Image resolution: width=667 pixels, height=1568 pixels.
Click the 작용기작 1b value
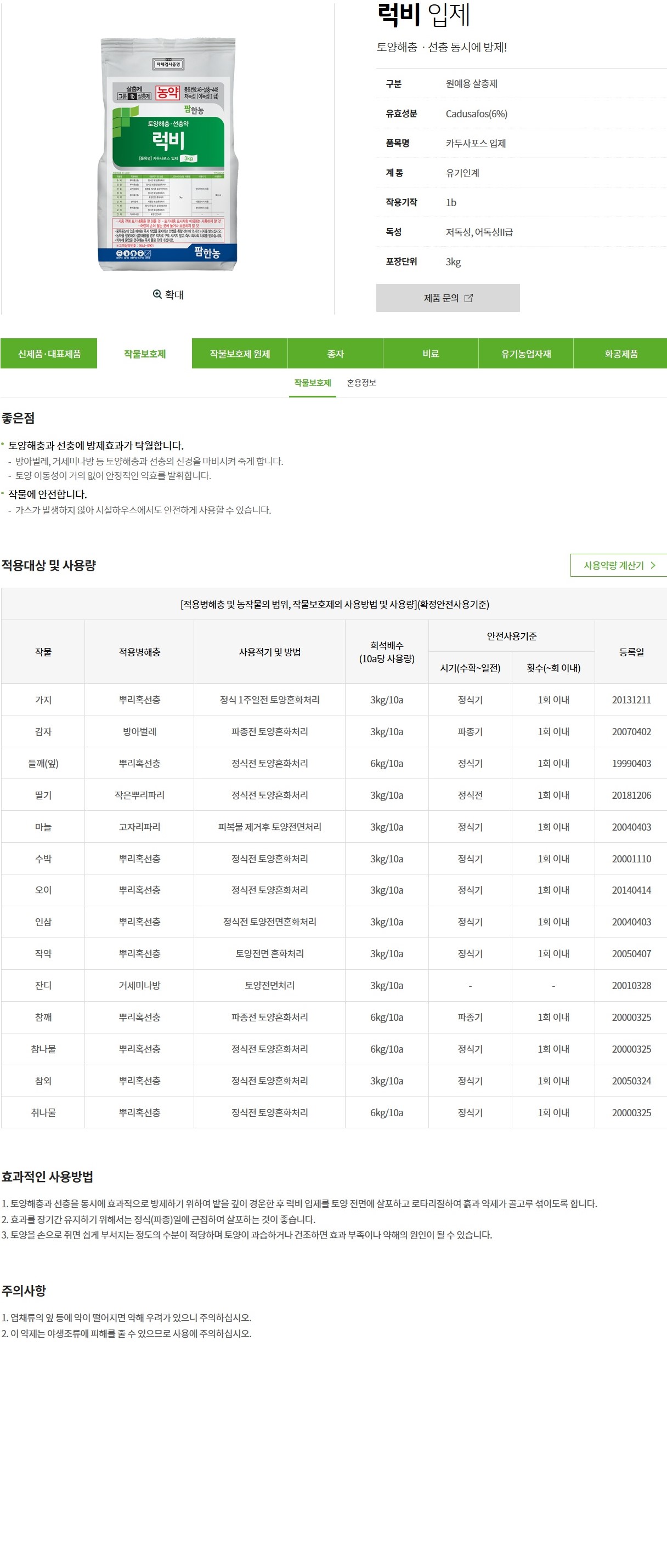coord(451,203)
